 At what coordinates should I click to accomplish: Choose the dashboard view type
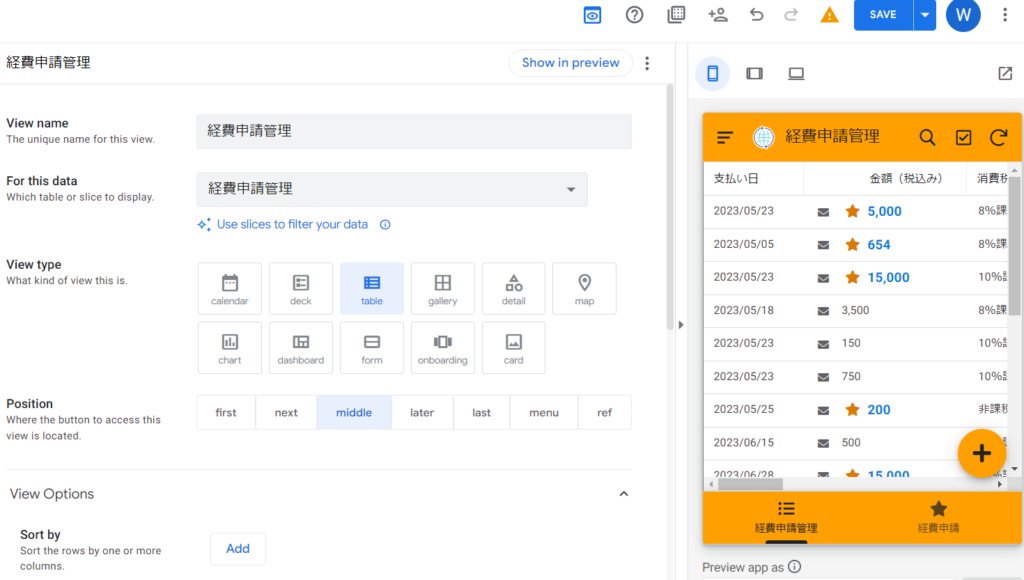pos(300,347)
